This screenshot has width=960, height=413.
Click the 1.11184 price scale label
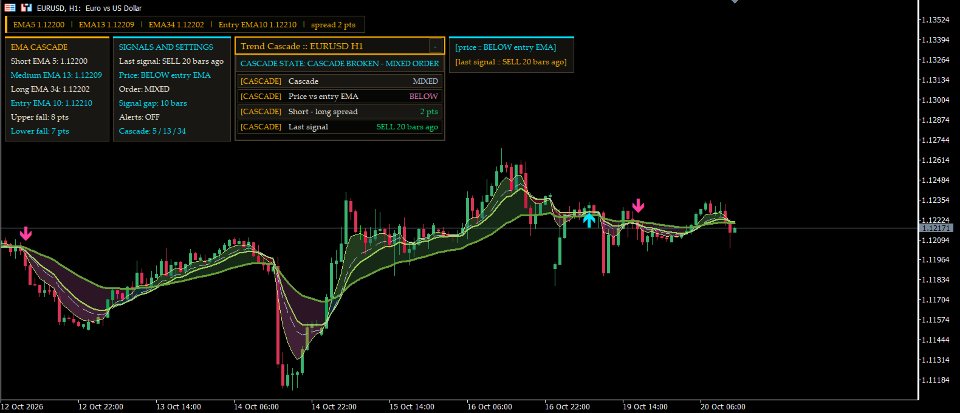click(x=935, y=380)
